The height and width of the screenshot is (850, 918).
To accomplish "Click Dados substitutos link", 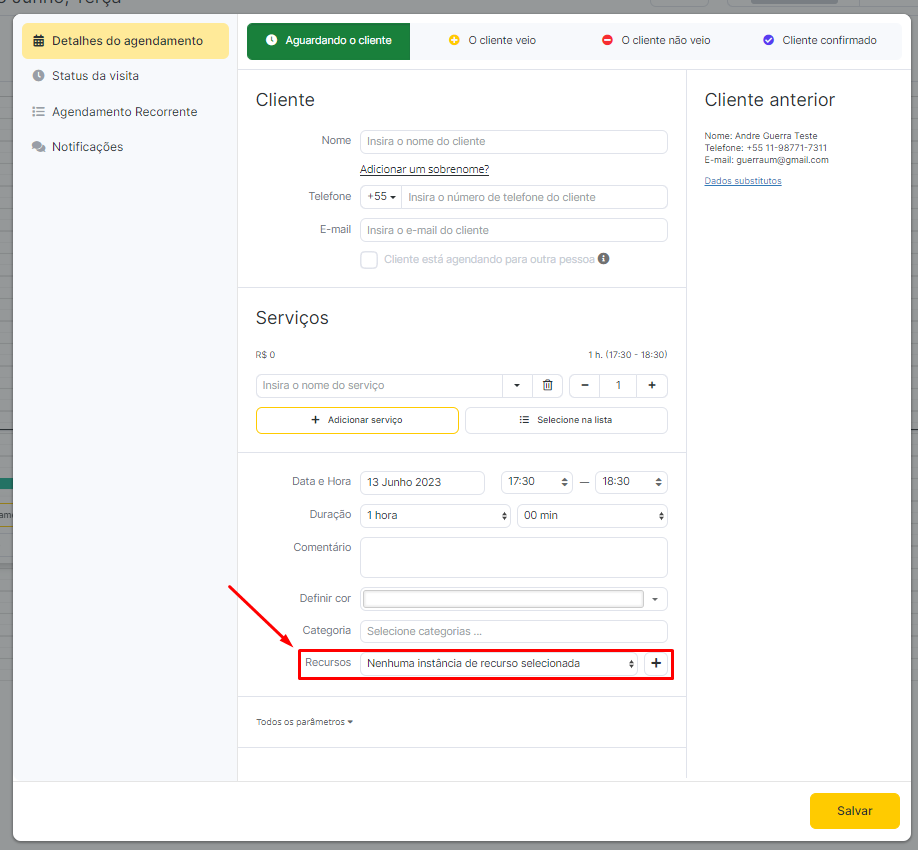I will pos(742,181).
